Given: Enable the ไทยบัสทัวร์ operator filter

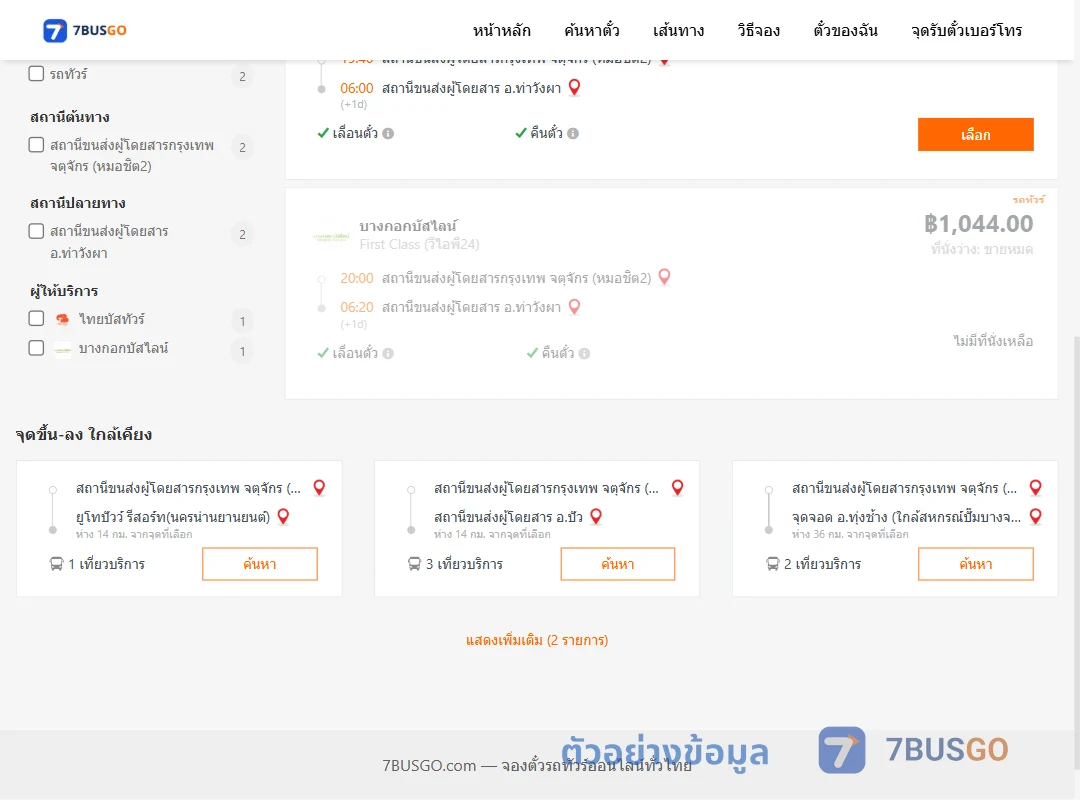Looking at the screenshot, I should click(36, 318).
